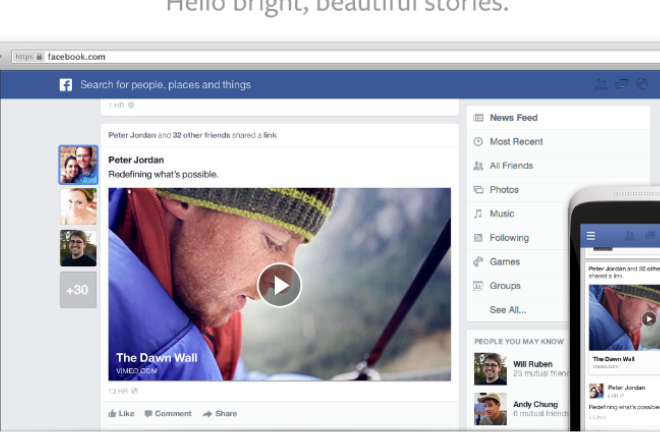Click the Following feed icon

[x=478, y=238]
